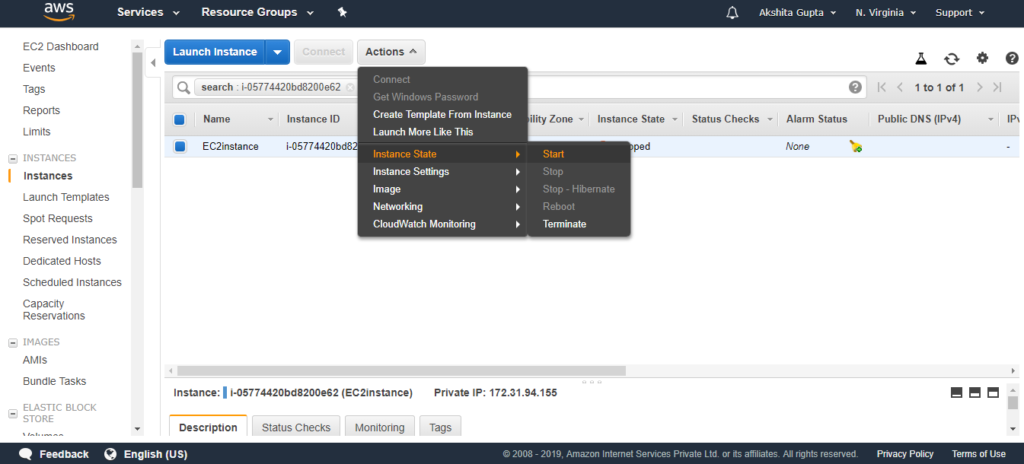This screenshot has width=1024, height=464.
Task: Click the search bar help icon
Action: [x=854, y=88]
